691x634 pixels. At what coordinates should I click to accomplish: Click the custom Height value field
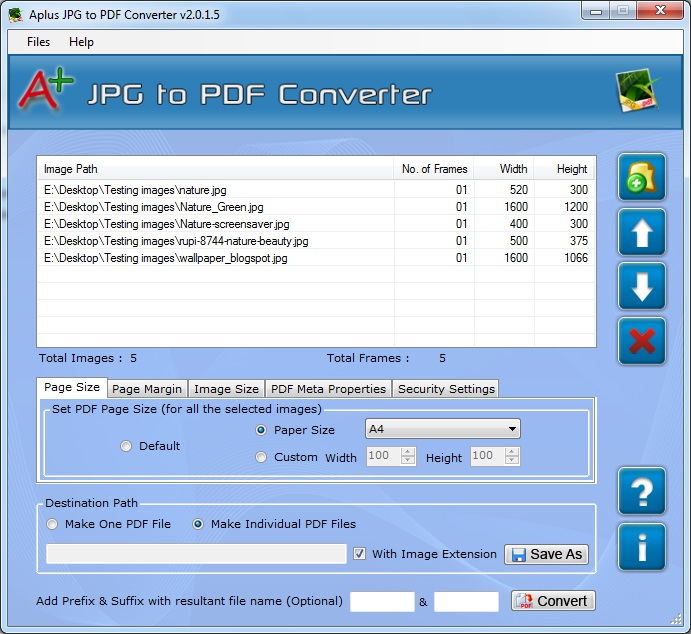[x=487, y=456]
